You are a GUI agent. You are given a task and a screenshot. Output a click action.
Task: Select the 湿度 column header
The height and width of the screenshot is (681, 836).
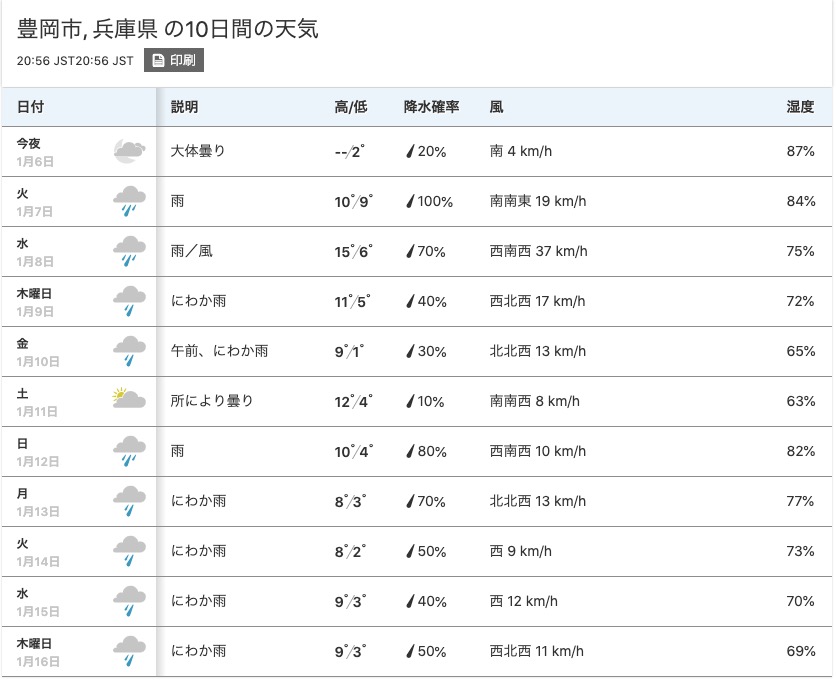coord(800,107)
